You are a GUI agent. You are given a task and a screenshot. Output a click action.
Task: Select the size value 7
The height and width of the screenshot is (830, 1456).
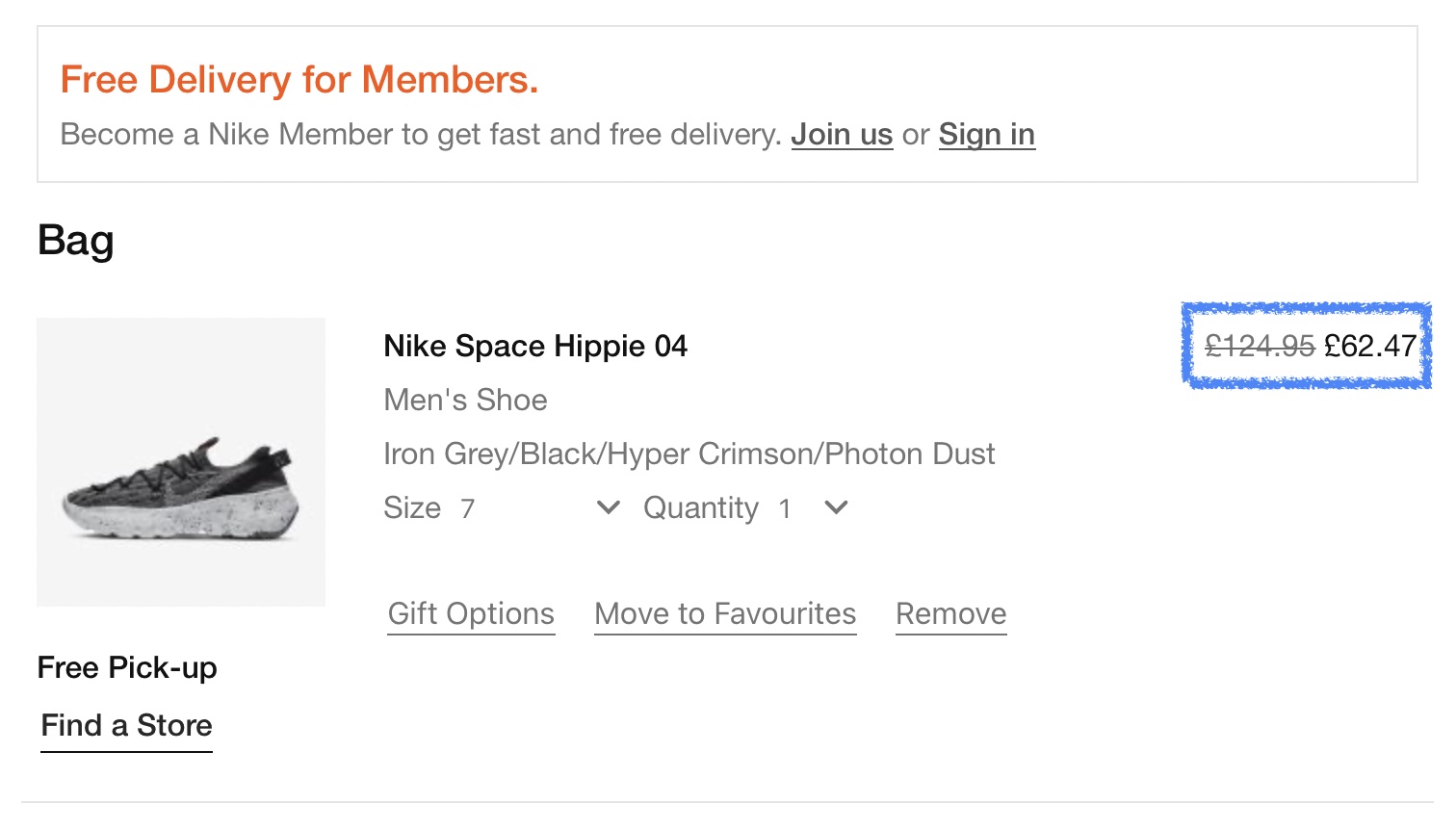point(468,508)
